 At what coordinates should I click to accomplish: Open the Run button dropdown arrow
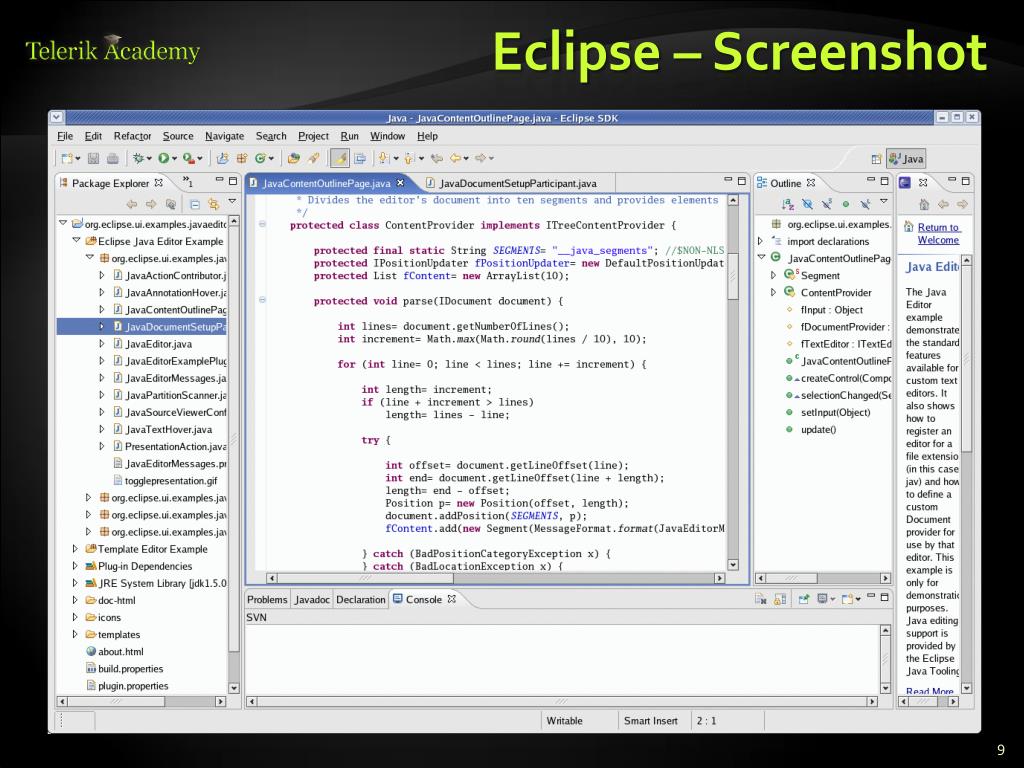coord(174,159)
